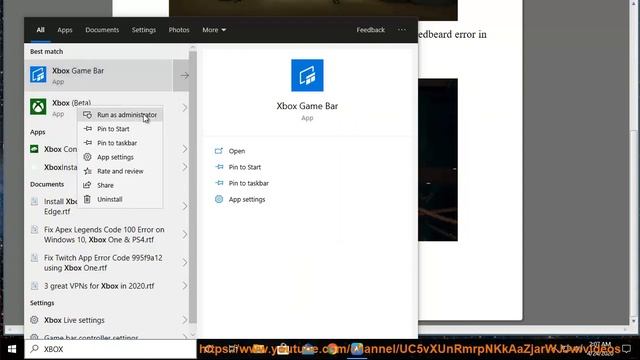Viewport: 640px width, 360px height.
Task: Click the Feedback link in search header
Action: [x=371, y=30]
